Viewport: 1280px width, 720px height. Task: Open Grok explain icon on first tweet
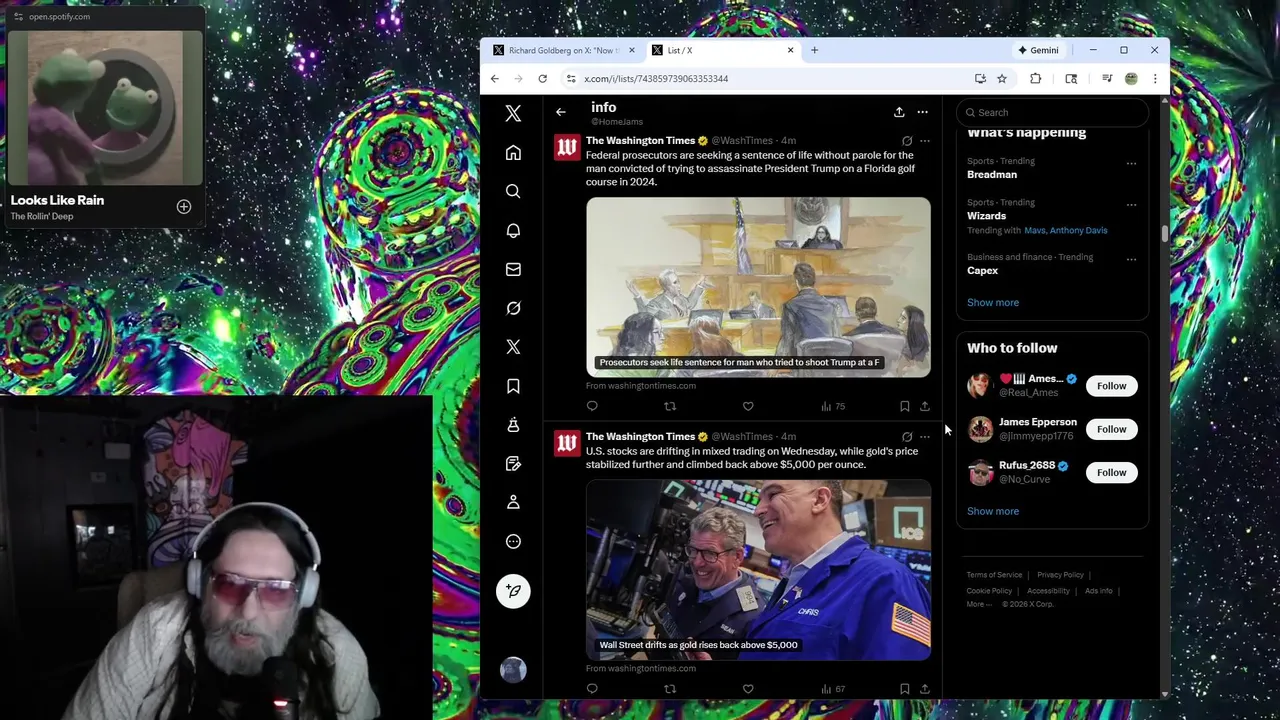(x=907, y=141)
